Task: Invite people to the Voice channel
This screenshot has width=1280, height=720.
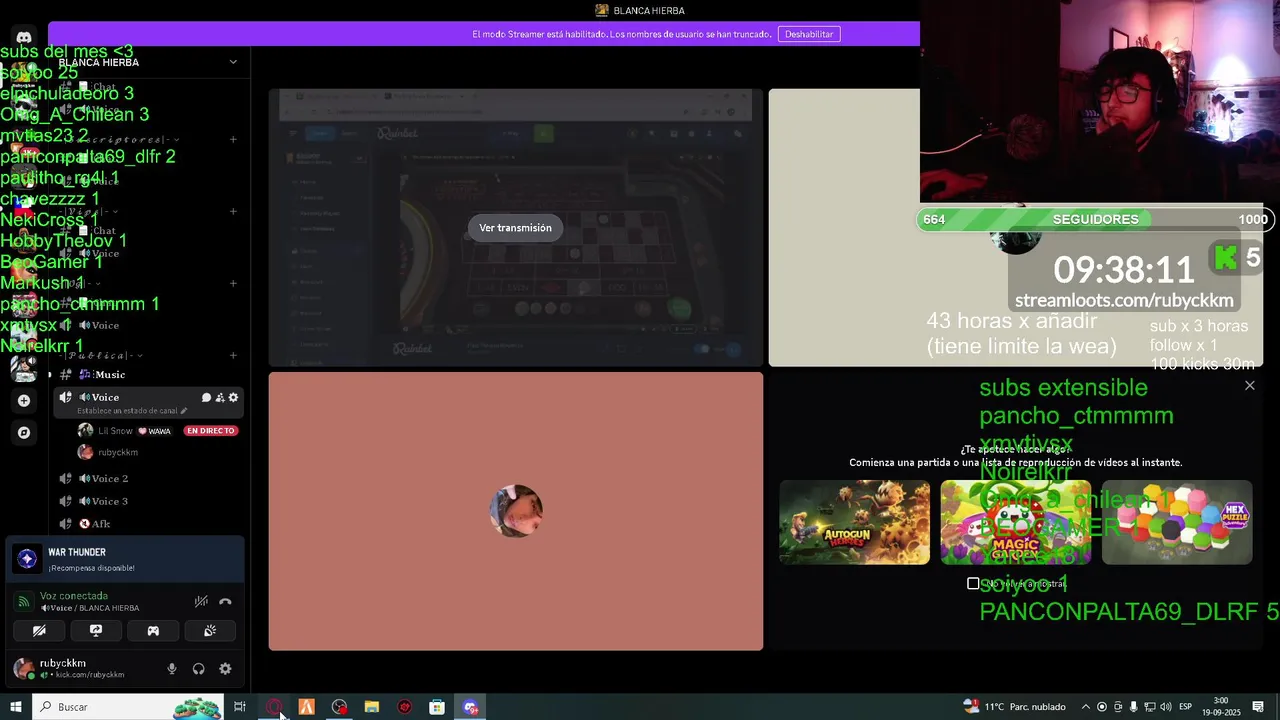Action: (x=219, y=398)
